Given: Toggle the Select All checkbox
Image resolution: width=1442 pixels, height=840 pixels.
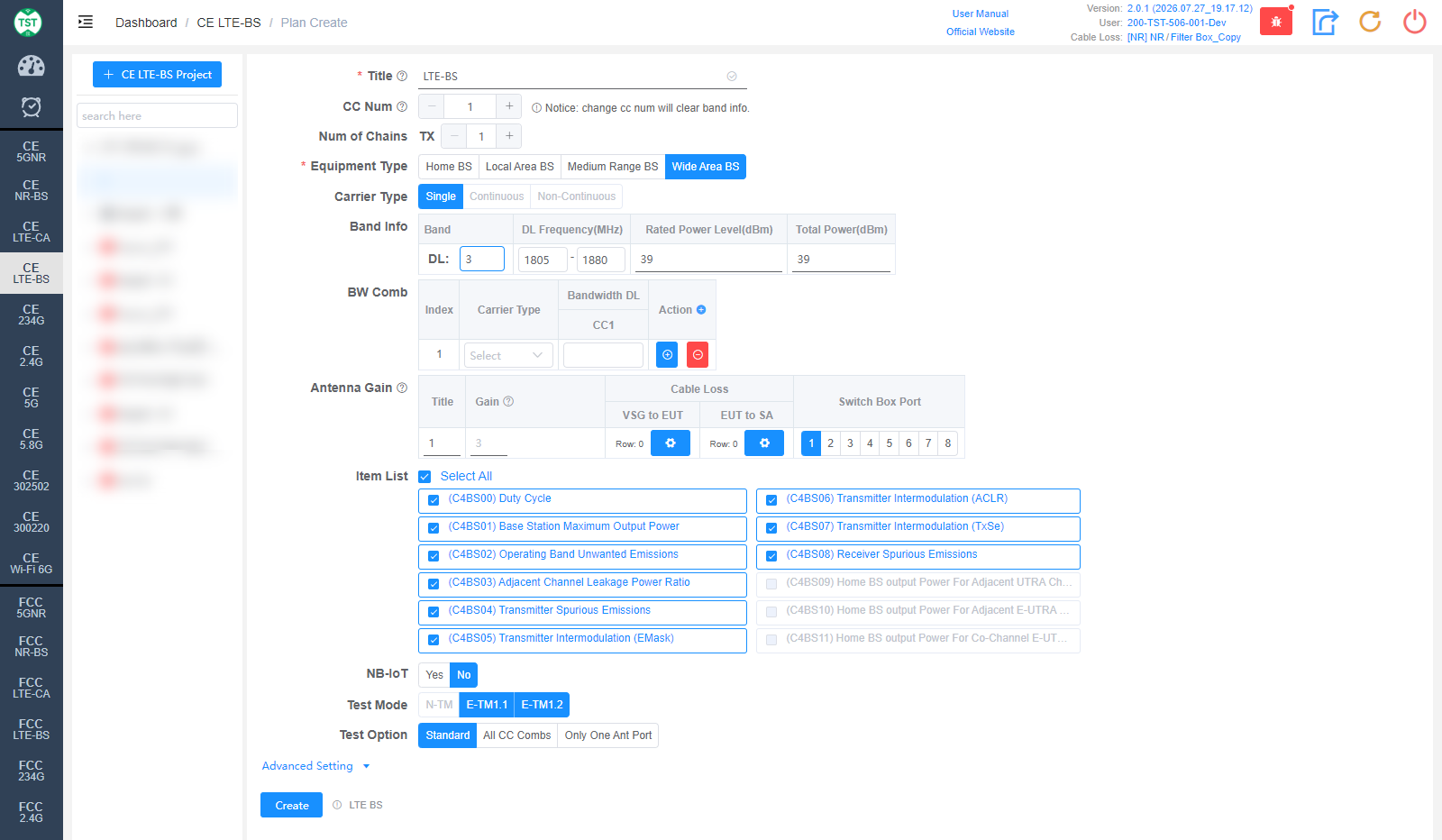Looking at the screenshot, I should pyautogui.click(x=424, y=477).
